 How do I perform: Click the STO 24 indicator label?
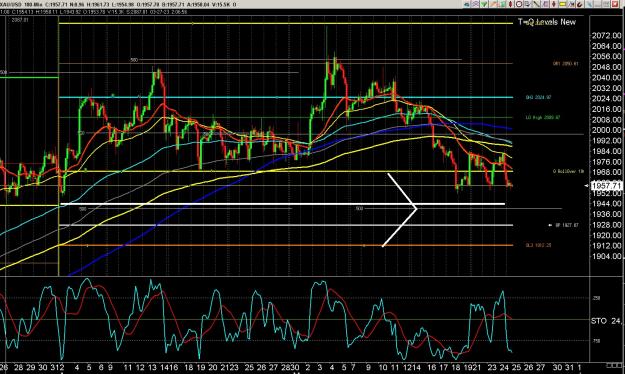tap(606, 321)
